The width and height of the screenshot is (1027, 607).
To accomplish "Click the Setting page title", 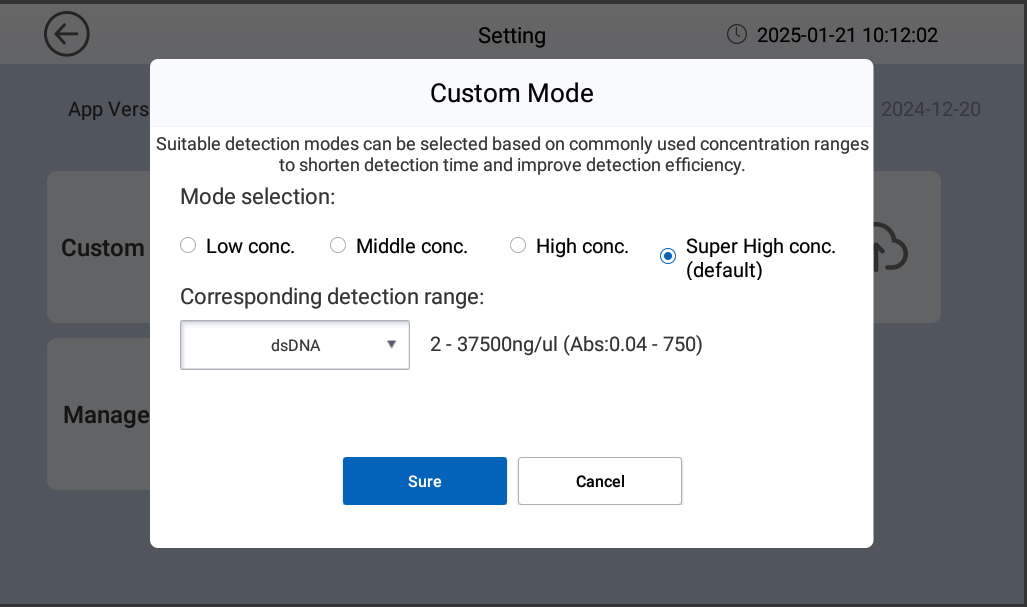I will (x=511, y=36).
